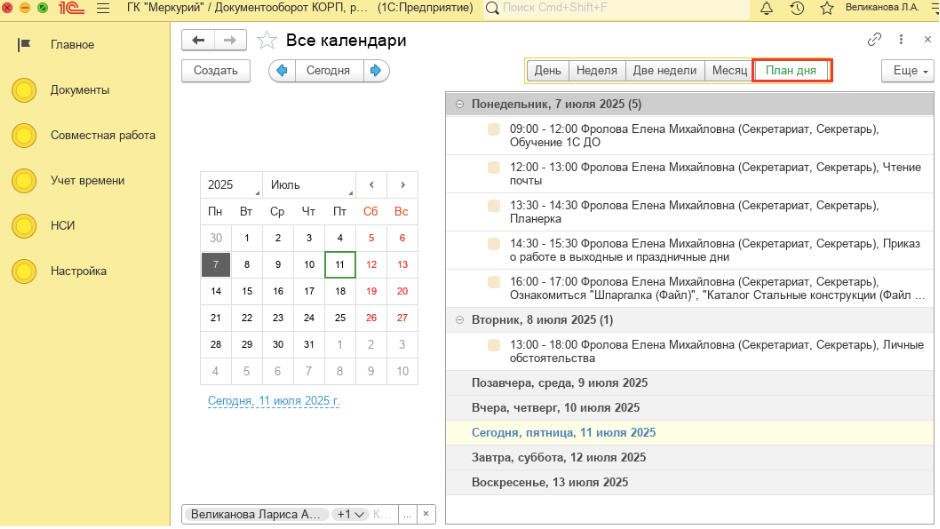Open history clock icon
The height and width of the screenshot is (529, 940).
797,8
